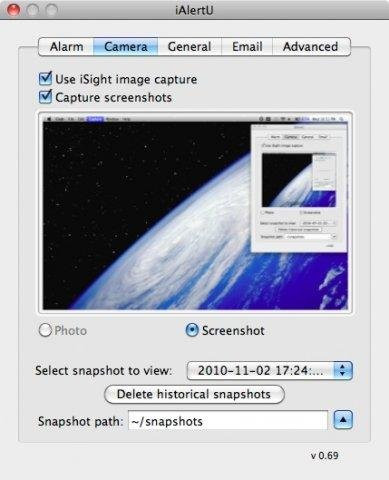The image size is (389, 480).
Task: Open the General tab
Action: pos(189,47)
